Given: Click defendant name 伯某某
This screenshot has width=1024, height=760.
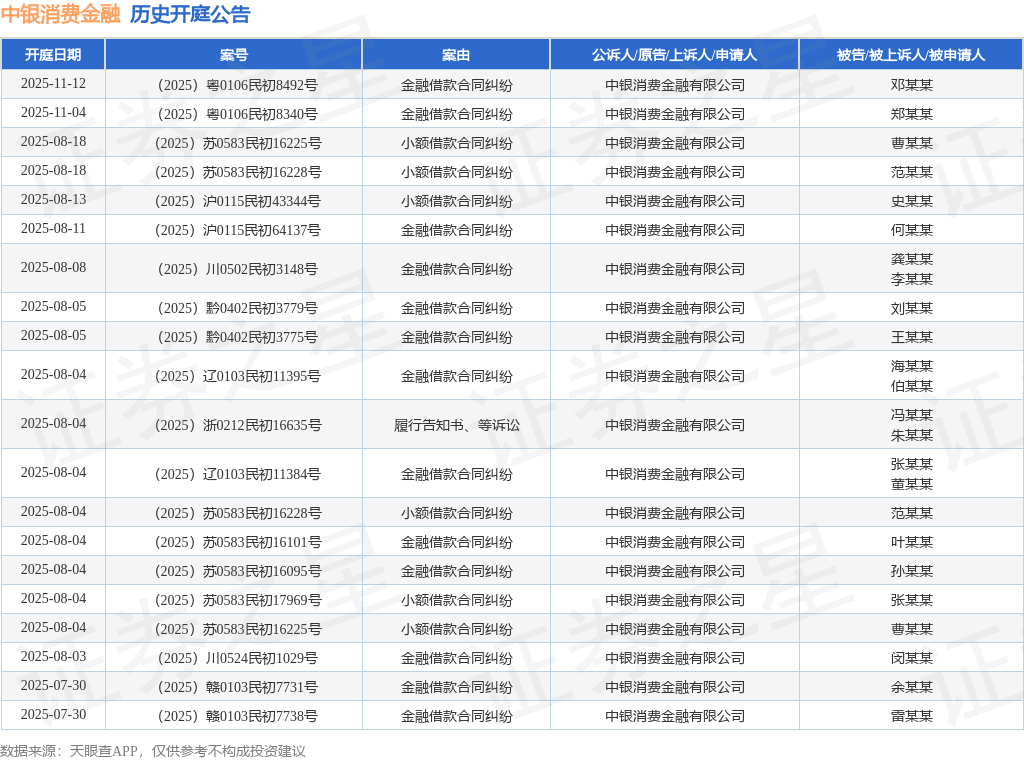Looking at the screenshot, I should tap(912, 387).
